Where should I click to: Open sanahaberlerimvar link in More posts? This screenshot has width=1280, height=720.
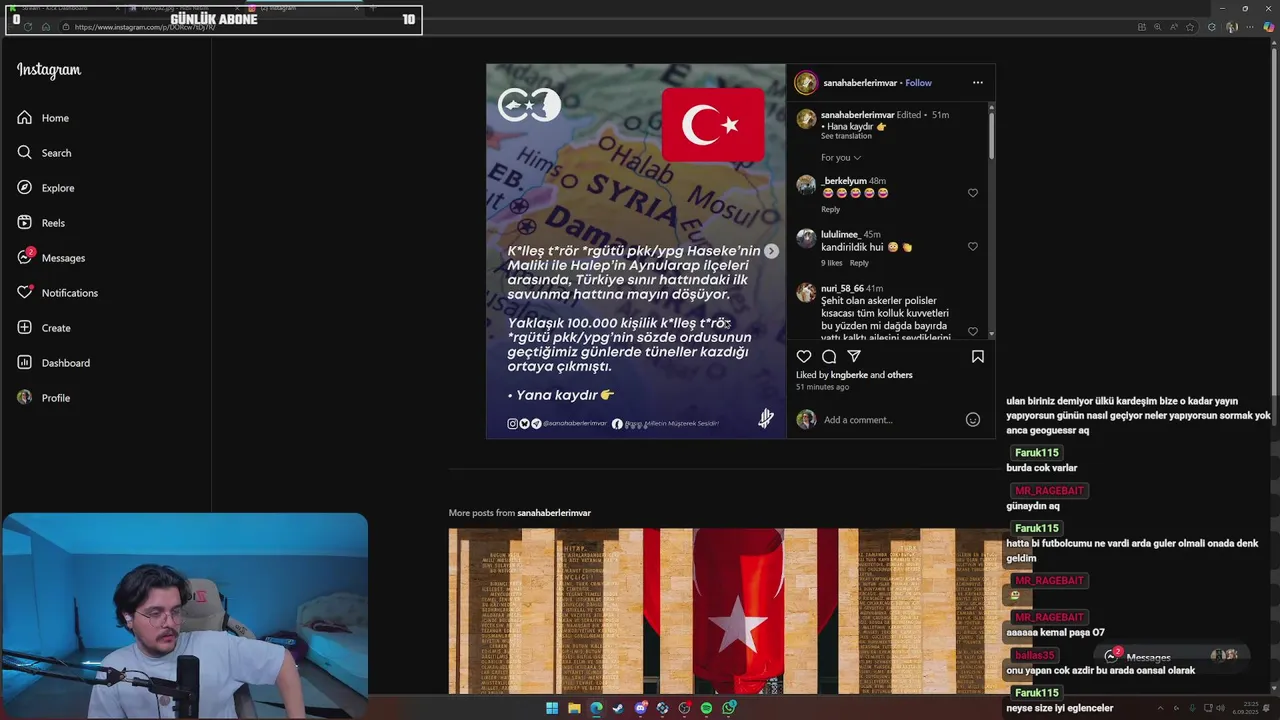(554, 513)
